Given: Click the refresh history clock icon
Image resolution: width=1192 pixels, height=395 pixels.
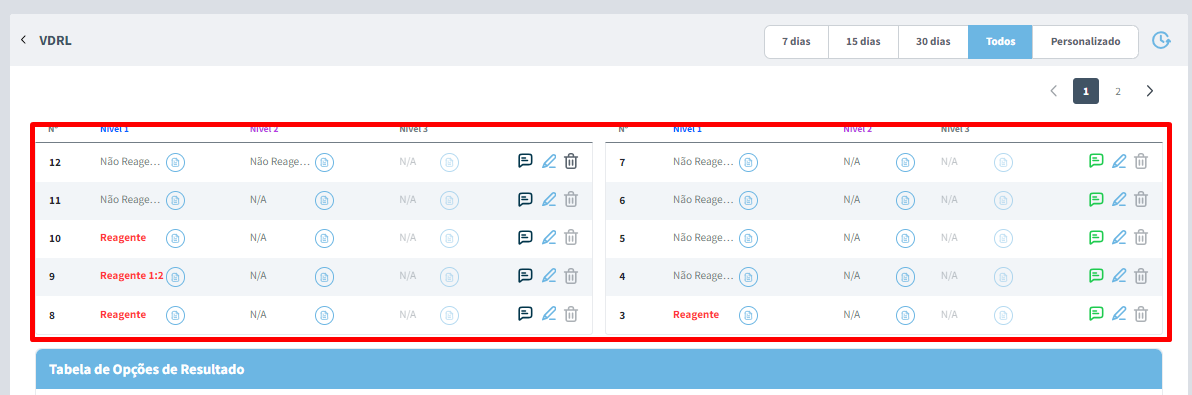Looking at the screenshot, I should point(1161,41).
